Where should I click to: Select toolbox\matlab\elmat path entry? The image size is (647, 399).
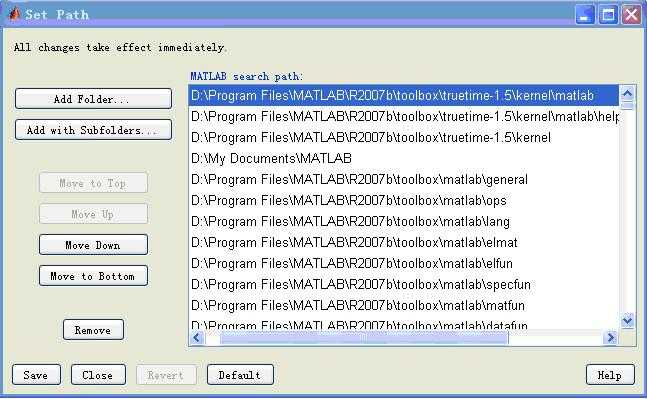point(404,243)
